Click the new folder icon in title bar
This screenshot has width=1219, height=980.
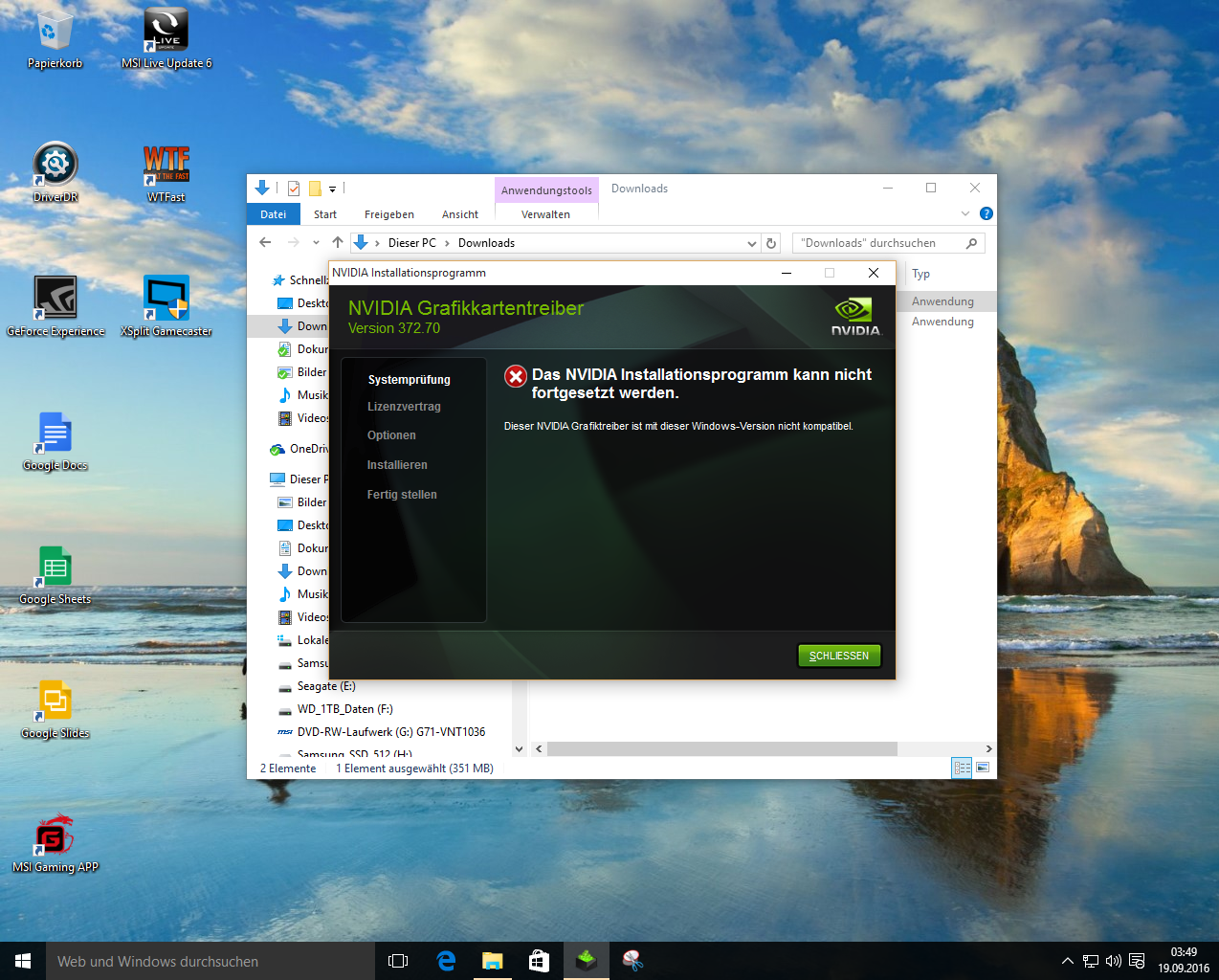pos(314,189)
